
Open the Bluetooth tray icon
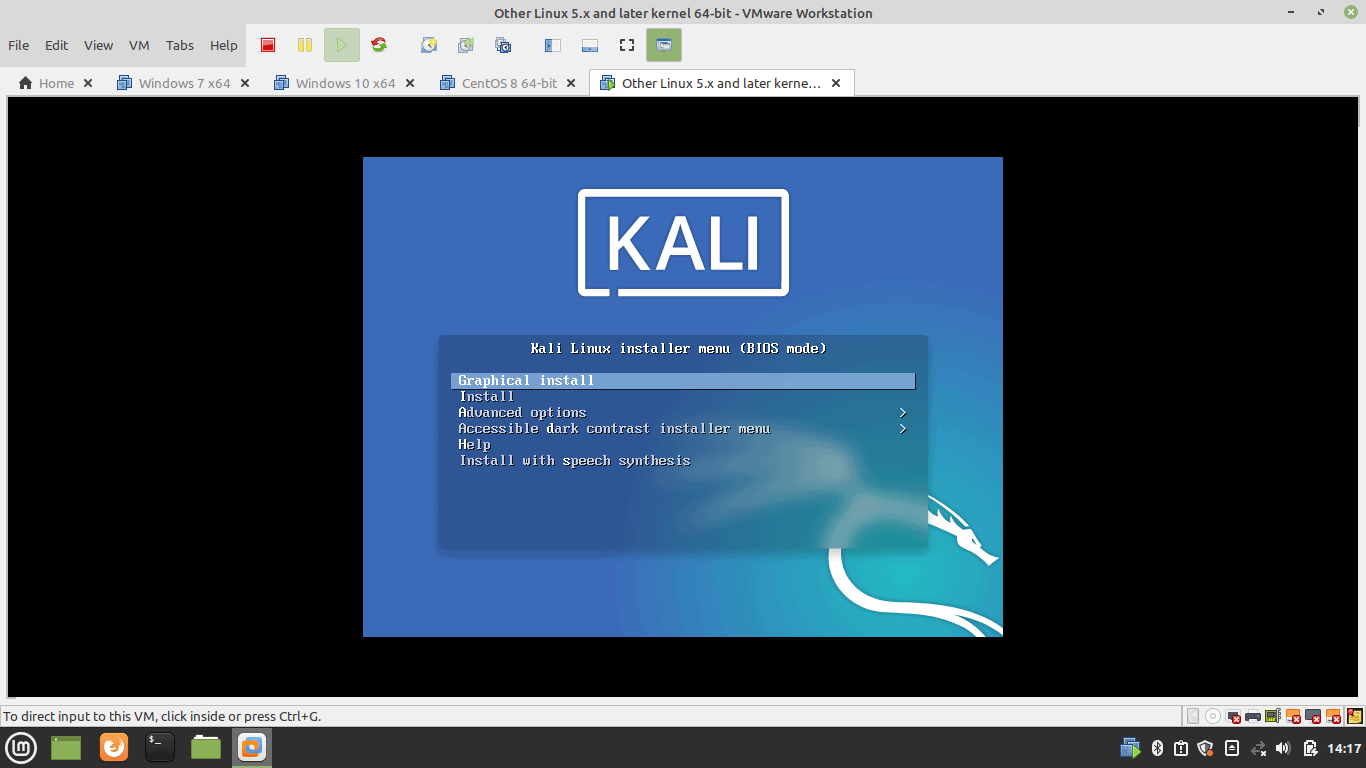point(1158,748)
